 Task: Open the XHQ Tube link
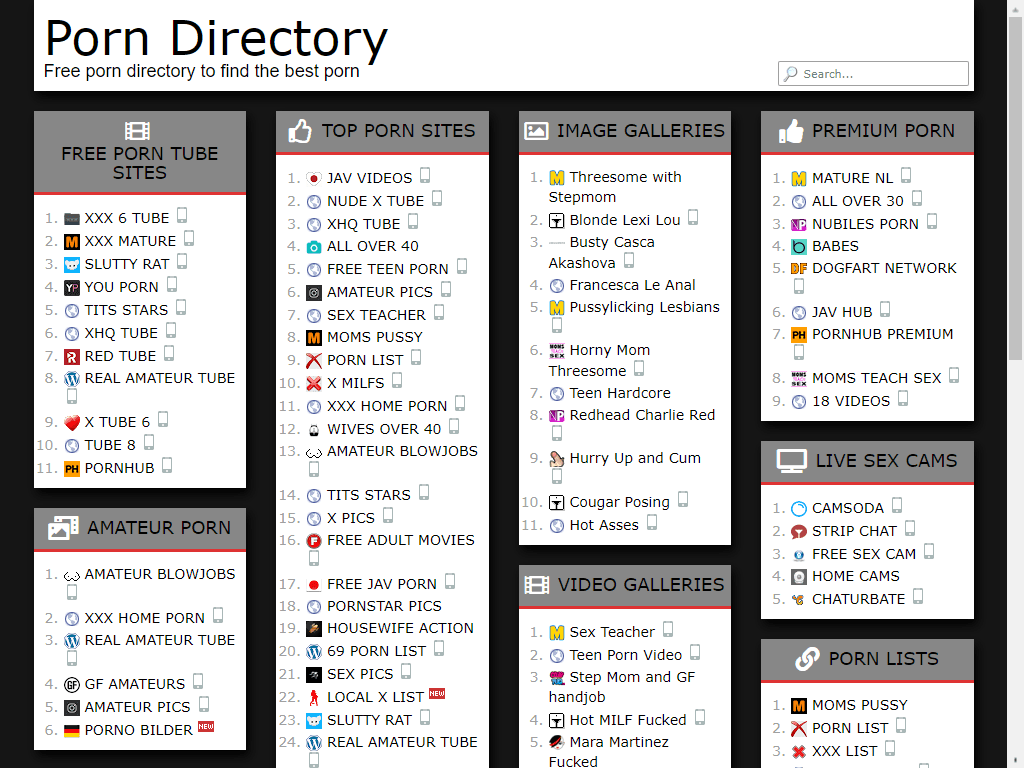click(363, 223)
